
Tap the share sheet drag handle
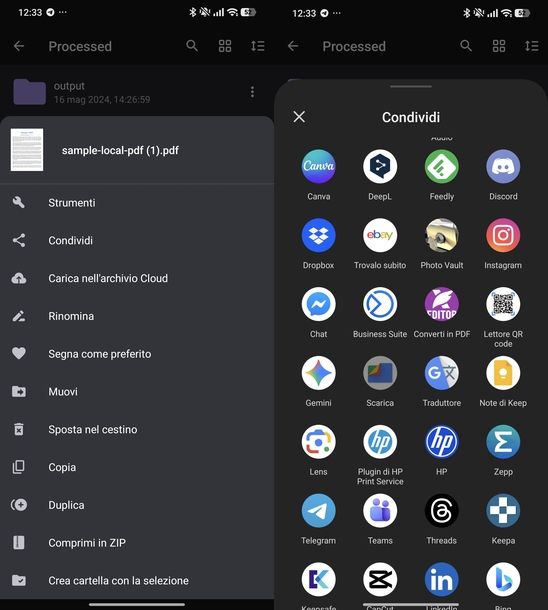pyautogui.click(x=411, y=86)
